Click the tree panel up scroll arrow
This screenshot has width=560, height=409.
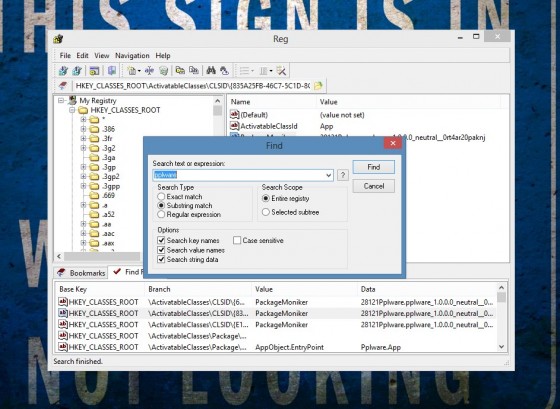click(x=218, y=101)
